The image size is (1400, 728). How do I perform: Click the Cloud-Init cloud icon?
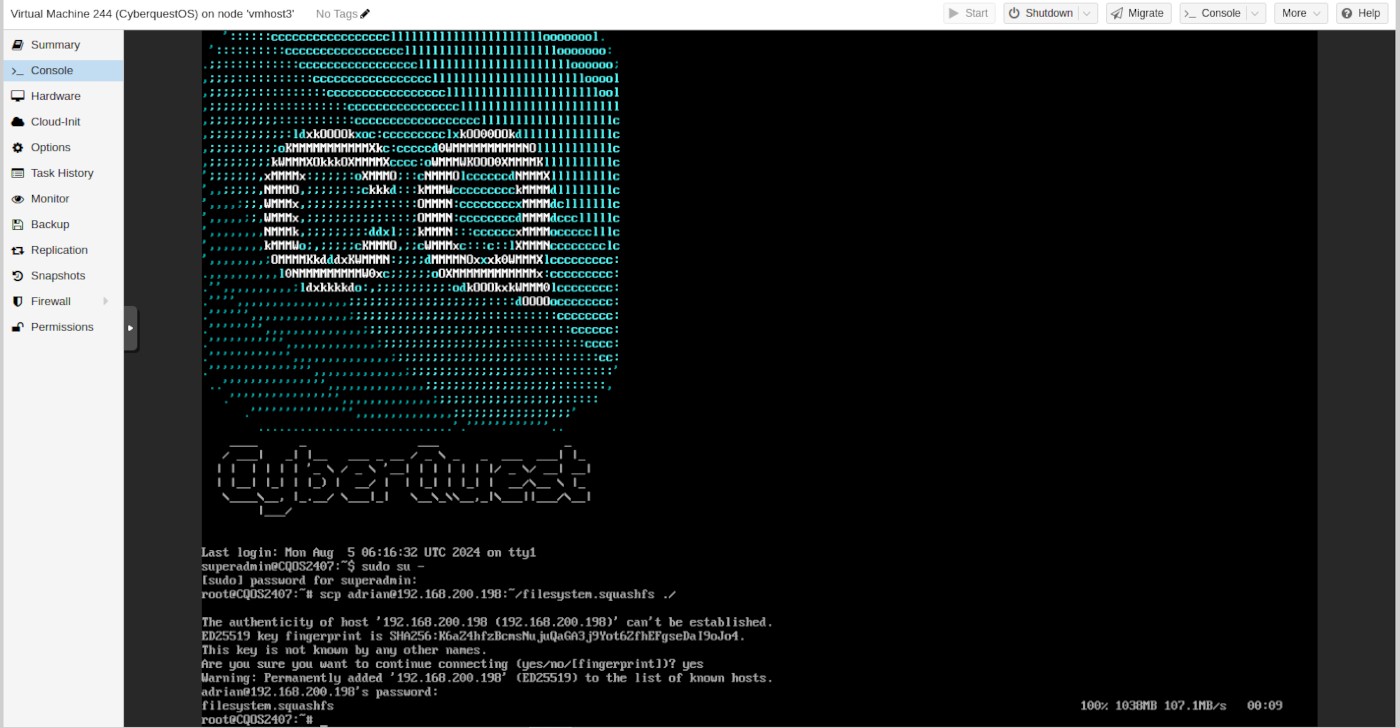click(x=17, y=122)
